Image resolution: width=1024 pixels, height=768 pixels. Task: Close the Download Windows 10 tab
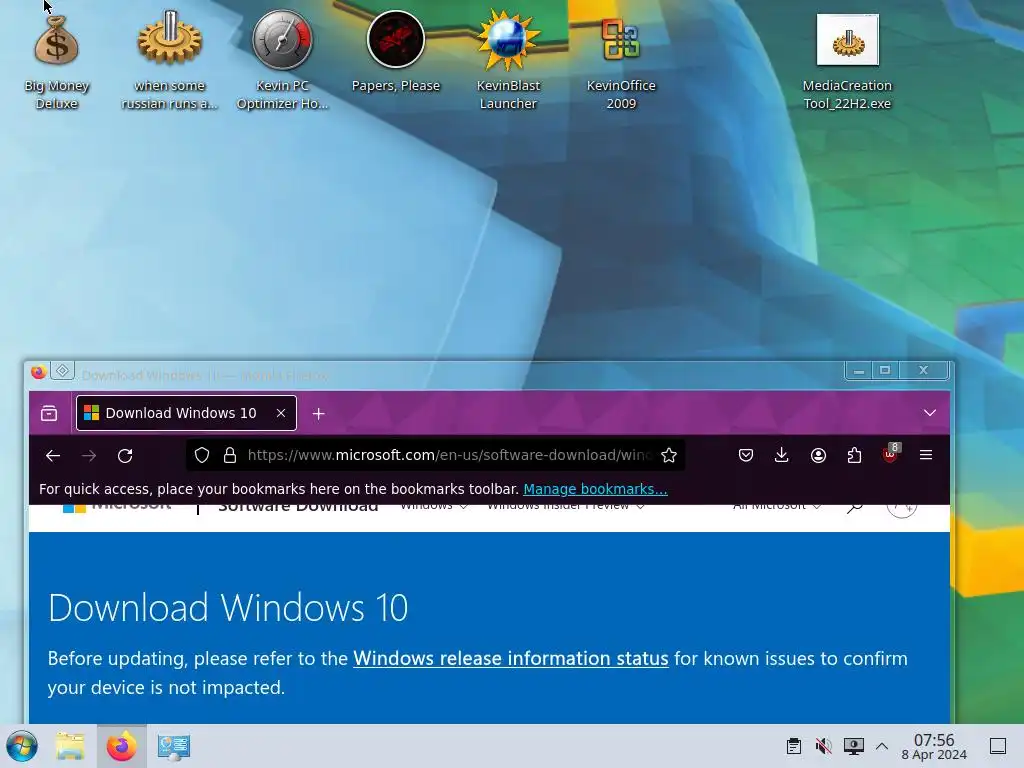(x=281, y=413)
